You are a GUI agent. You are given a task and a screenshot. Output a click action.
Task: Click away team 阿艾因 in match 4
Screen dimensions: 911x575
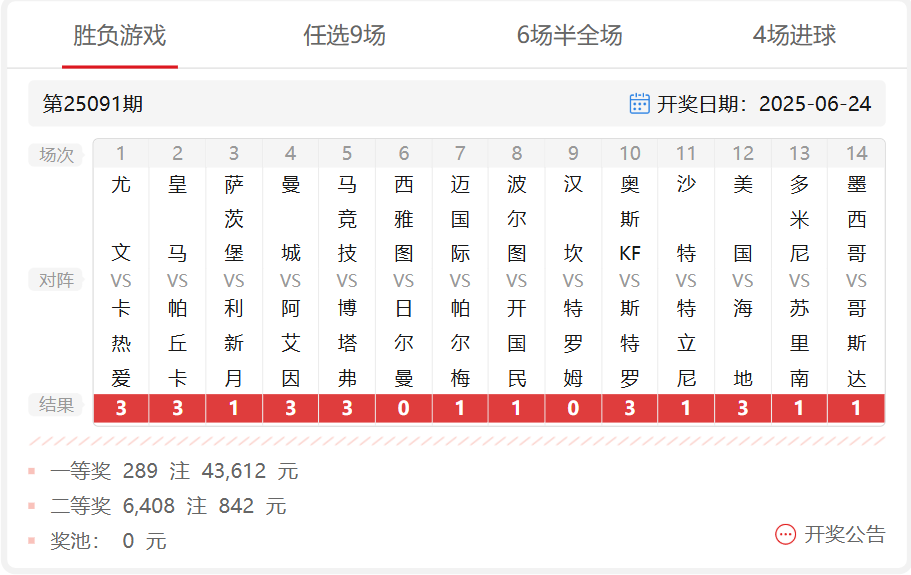point(290,343)
